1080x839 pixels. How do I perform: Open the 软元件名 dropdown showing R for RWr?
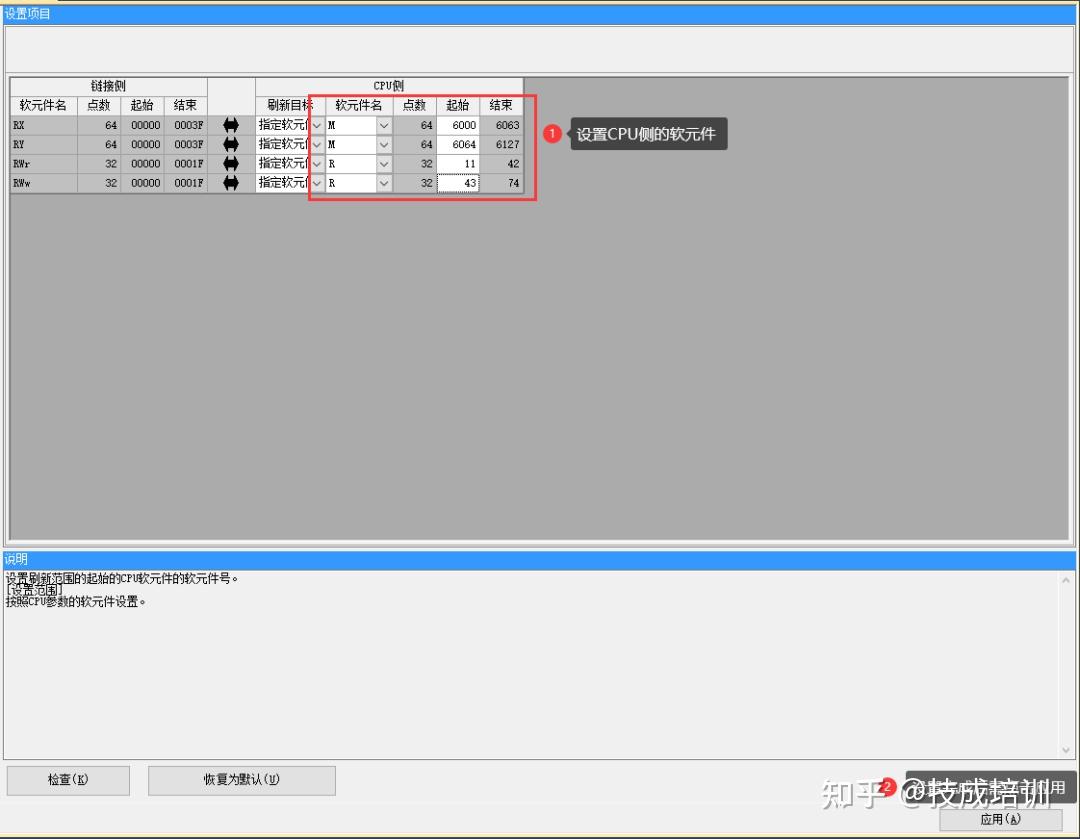coord(383,163)
